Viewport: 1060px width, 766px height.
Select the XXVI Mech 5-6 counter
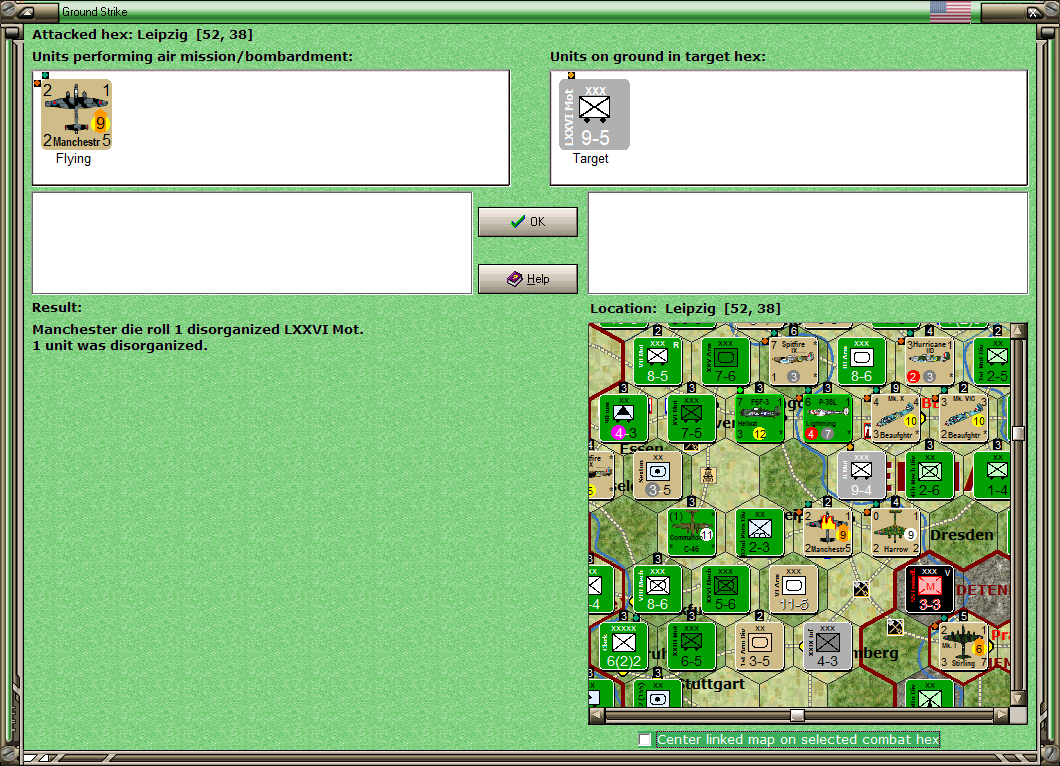click(x=725, y=589)
